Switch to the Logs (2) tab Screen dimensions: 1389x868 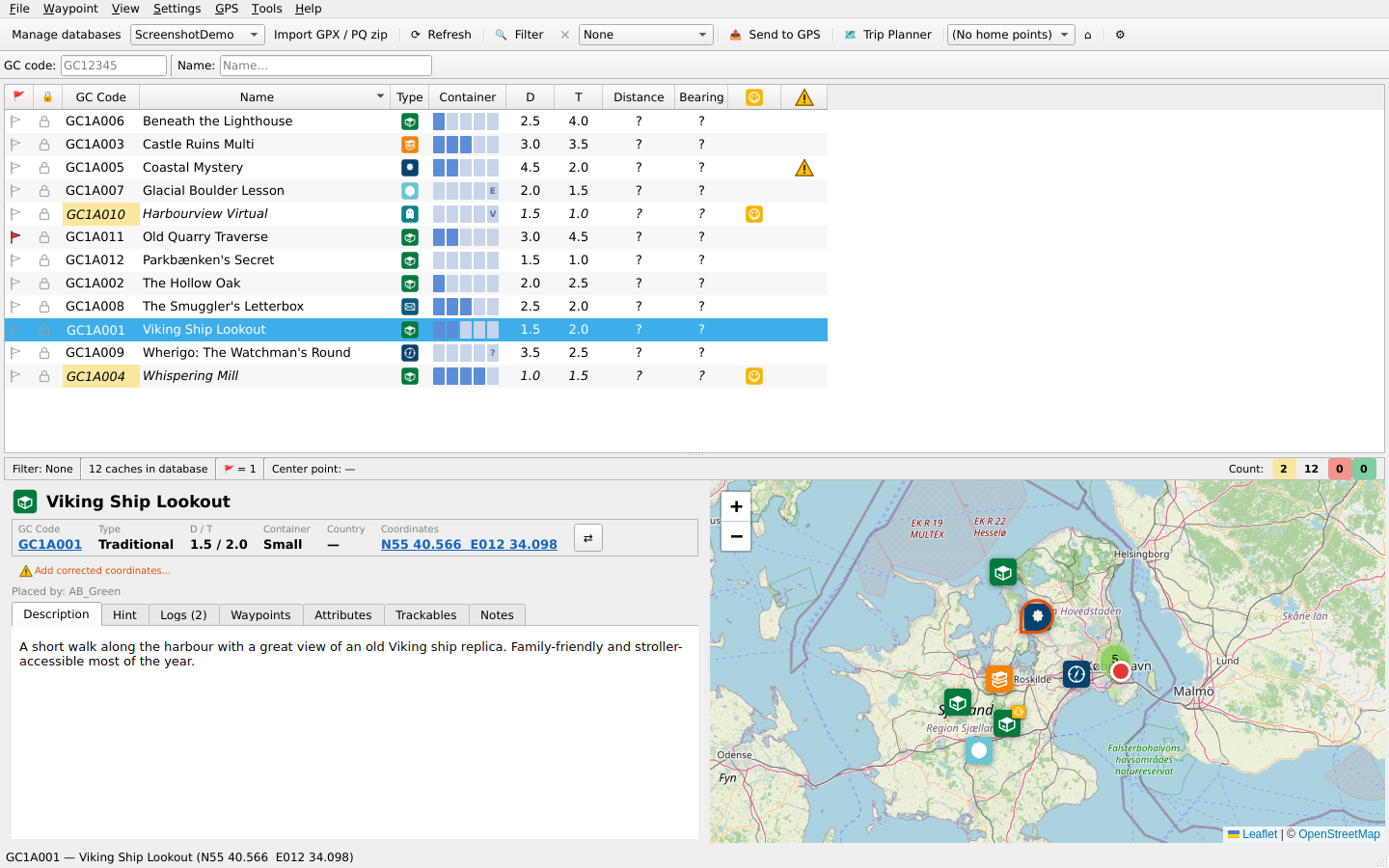click(183, 615)
